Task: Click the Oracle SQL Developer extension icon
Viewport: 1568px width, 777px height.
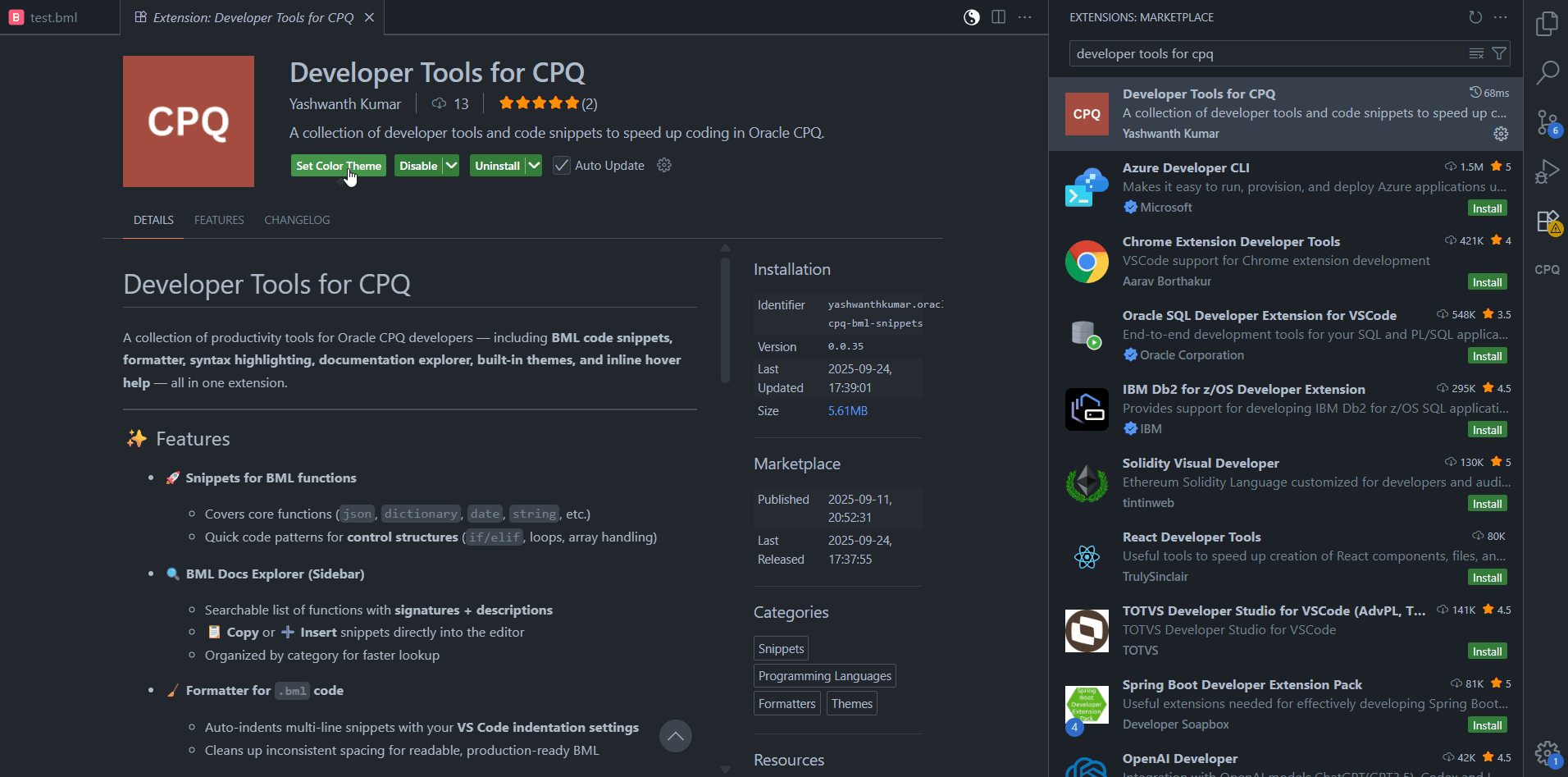Action: (1087, 336)
